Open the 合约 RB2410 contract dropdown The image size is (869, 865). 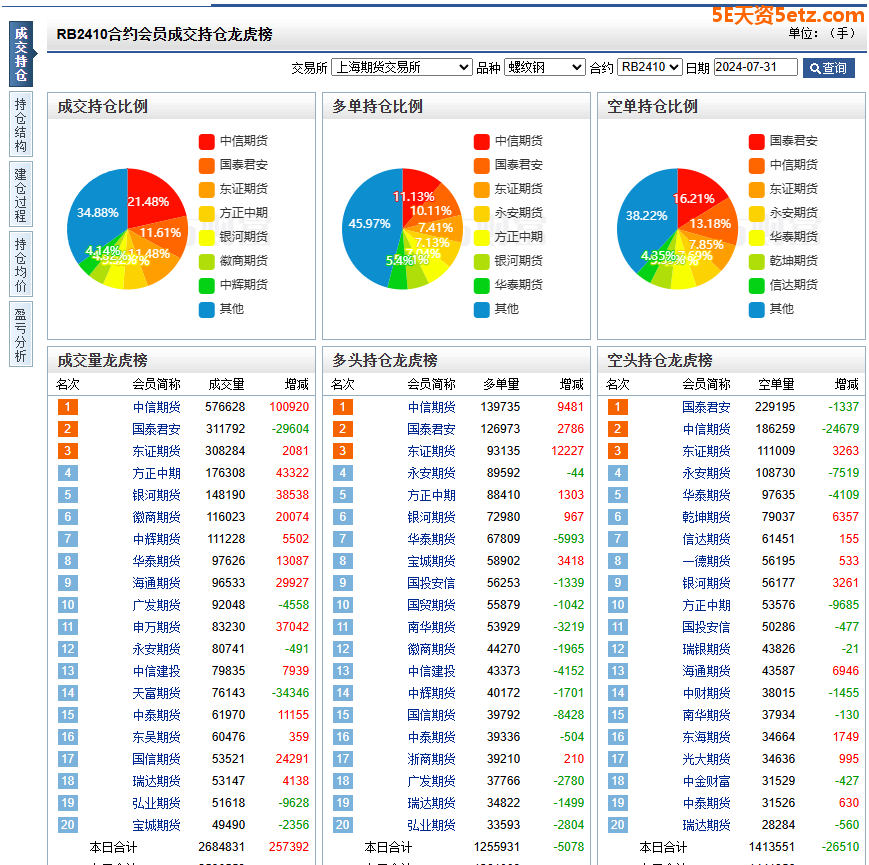tap(649, 67)
